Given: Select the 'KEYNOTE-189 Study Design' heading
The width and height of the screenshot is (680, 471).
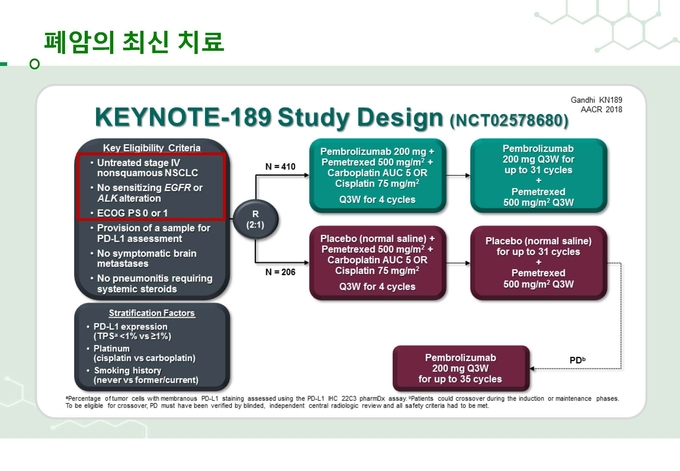Looking at the screenshot, I should click(269, 117).
